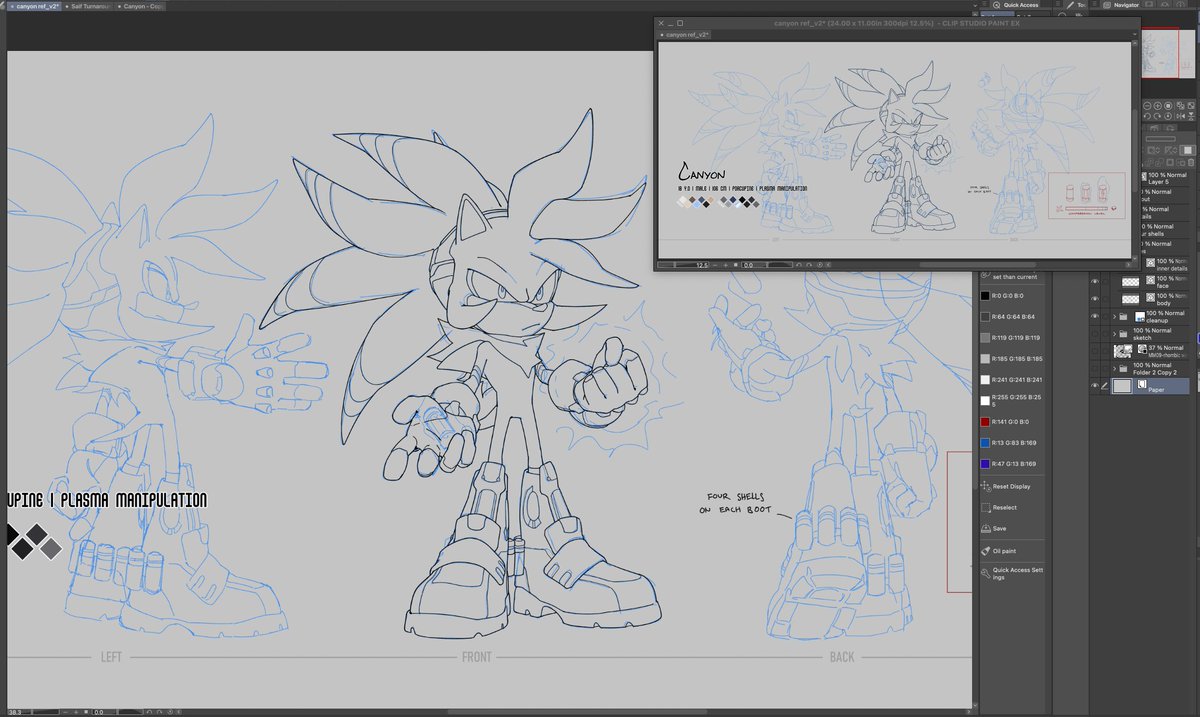Image resolution: width=1200 pixels, height=717 pixels.
Task: Click the folder icon of cleanup layer
Action: coord(1123,316)
